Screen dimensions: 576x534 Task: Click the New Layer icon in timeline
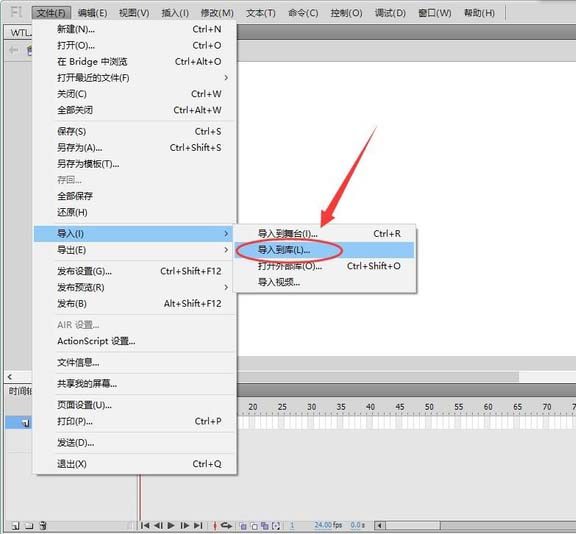tap(15, 526)
